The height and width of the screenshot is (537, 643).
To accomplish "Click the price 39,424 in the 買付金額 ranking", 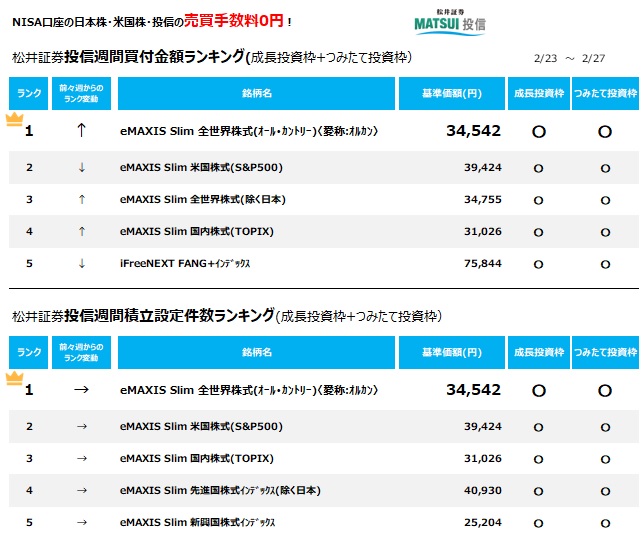I will tap(483, 167).
